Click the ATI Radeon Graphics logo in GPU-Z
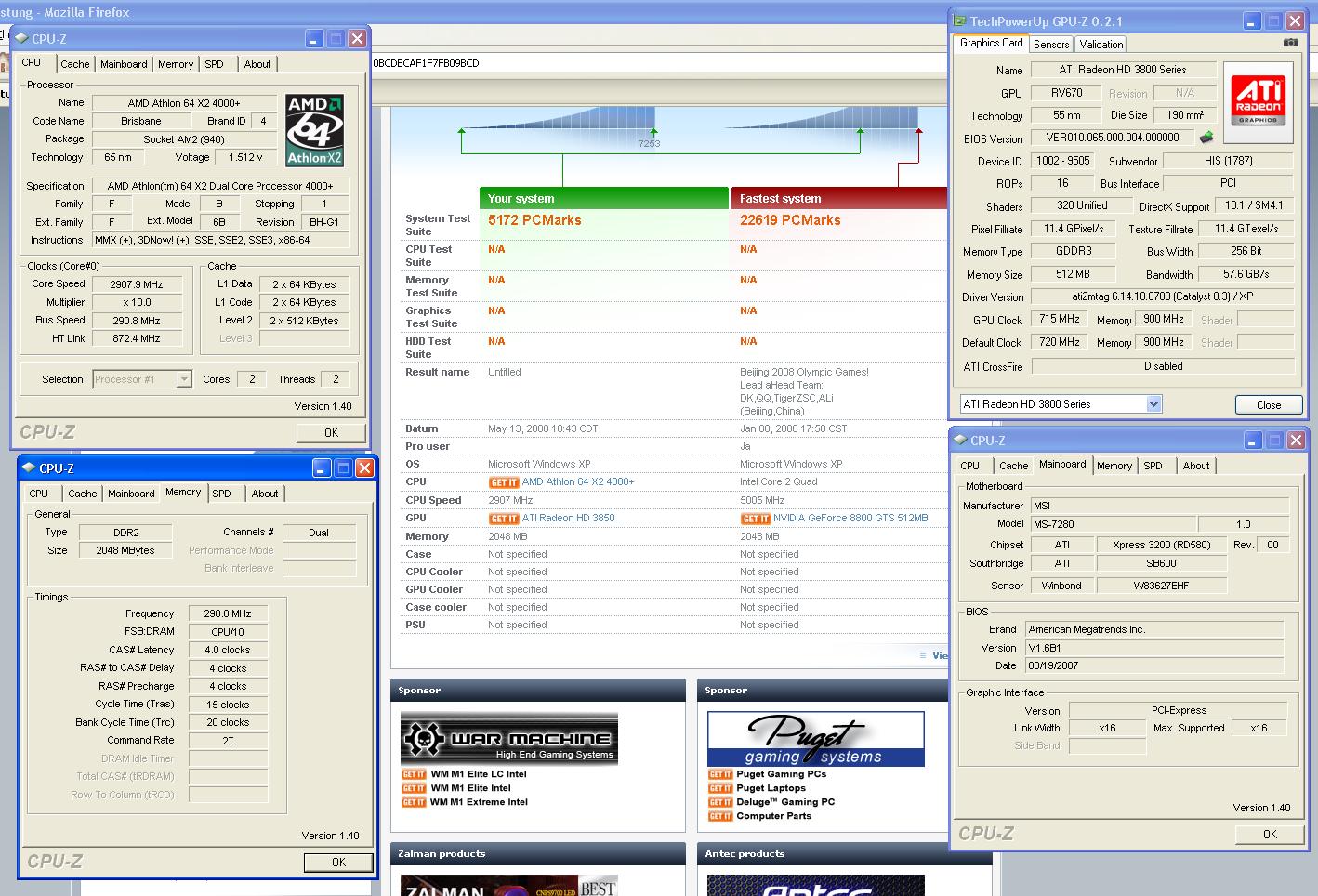 [x=1258, y=101]
